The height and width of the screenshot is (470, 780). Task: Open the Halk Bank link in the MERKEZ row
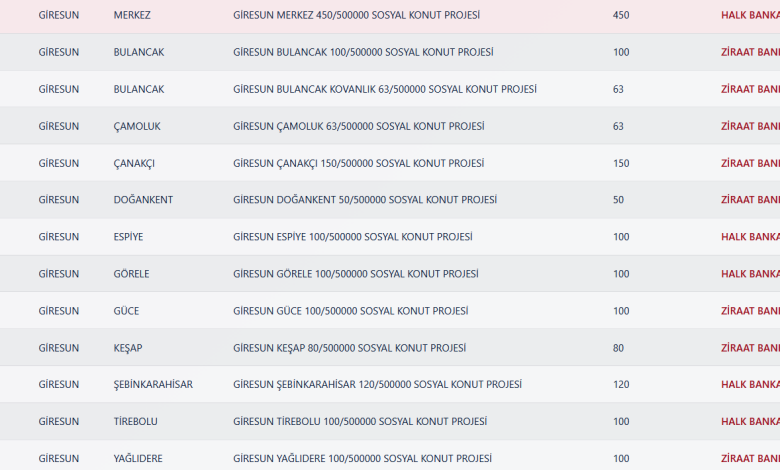click(749, 16)
